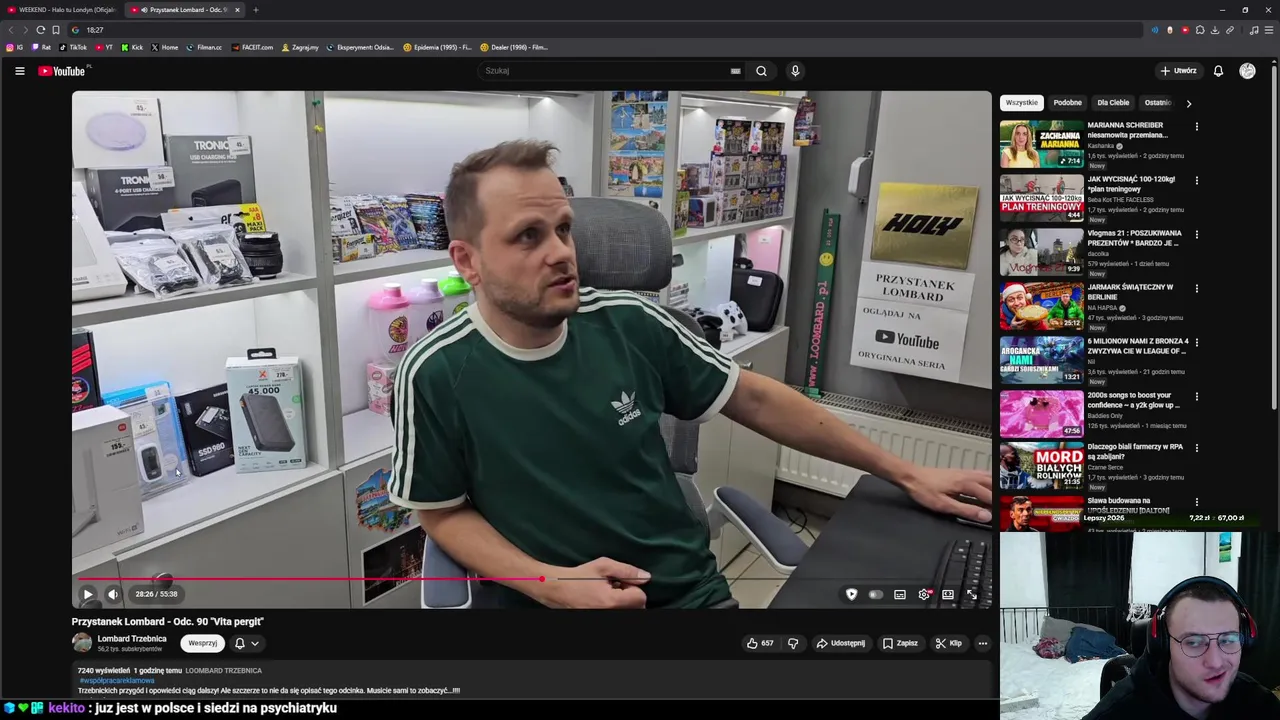Seek using the video progress bar
Viewport: 1280px width, 720px height.
point(531,579)
